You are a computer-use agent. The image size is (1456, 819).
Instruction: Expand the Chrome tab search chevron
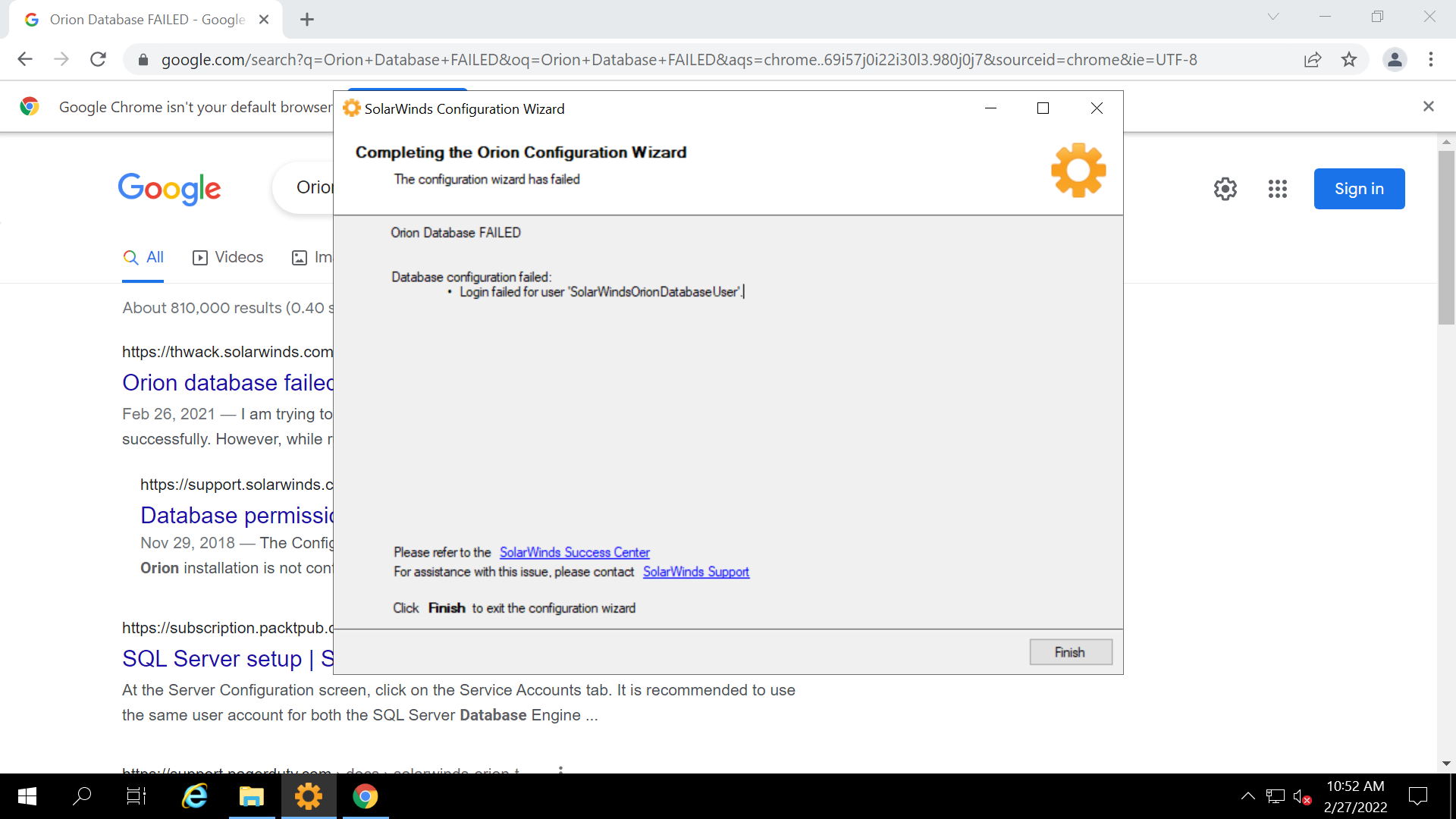[1273, 17]
